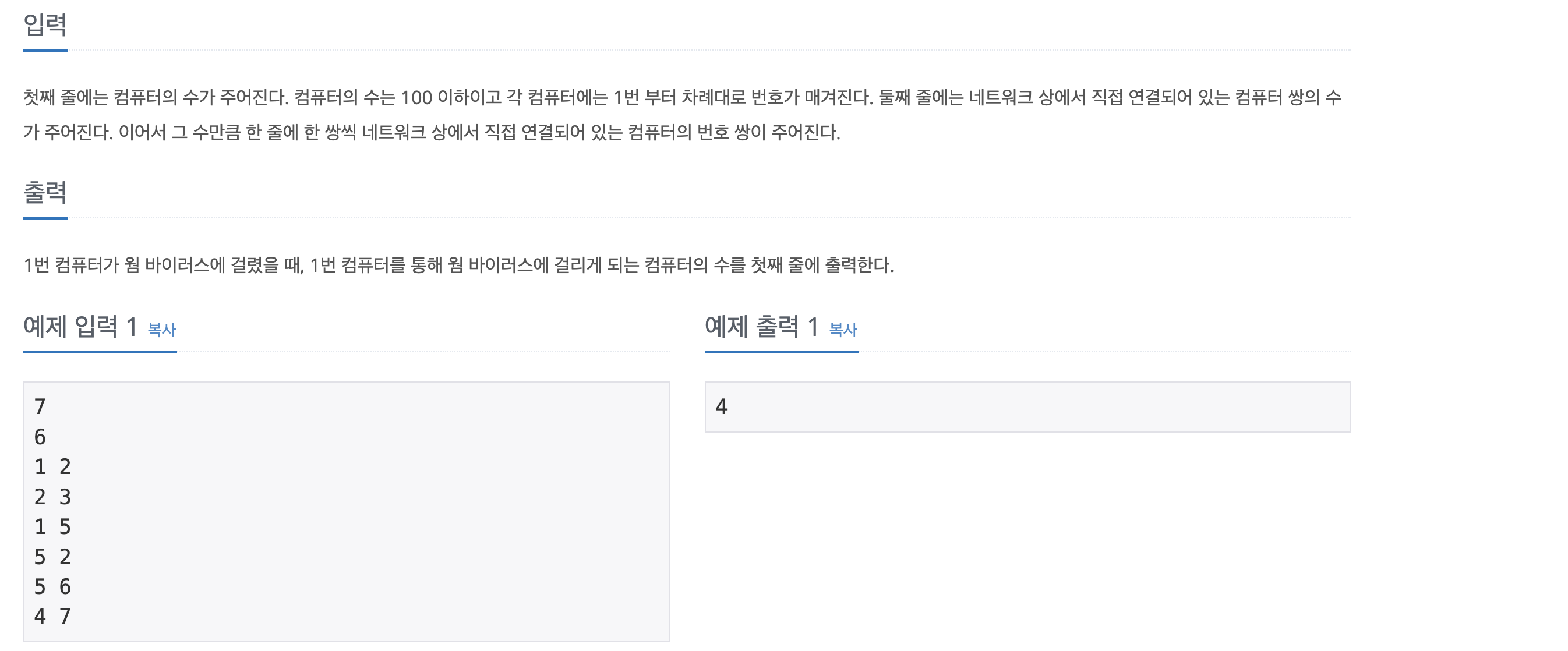
Task: Click the 복사 link for 예제 입력 1
Action: (x=161, y=330)
